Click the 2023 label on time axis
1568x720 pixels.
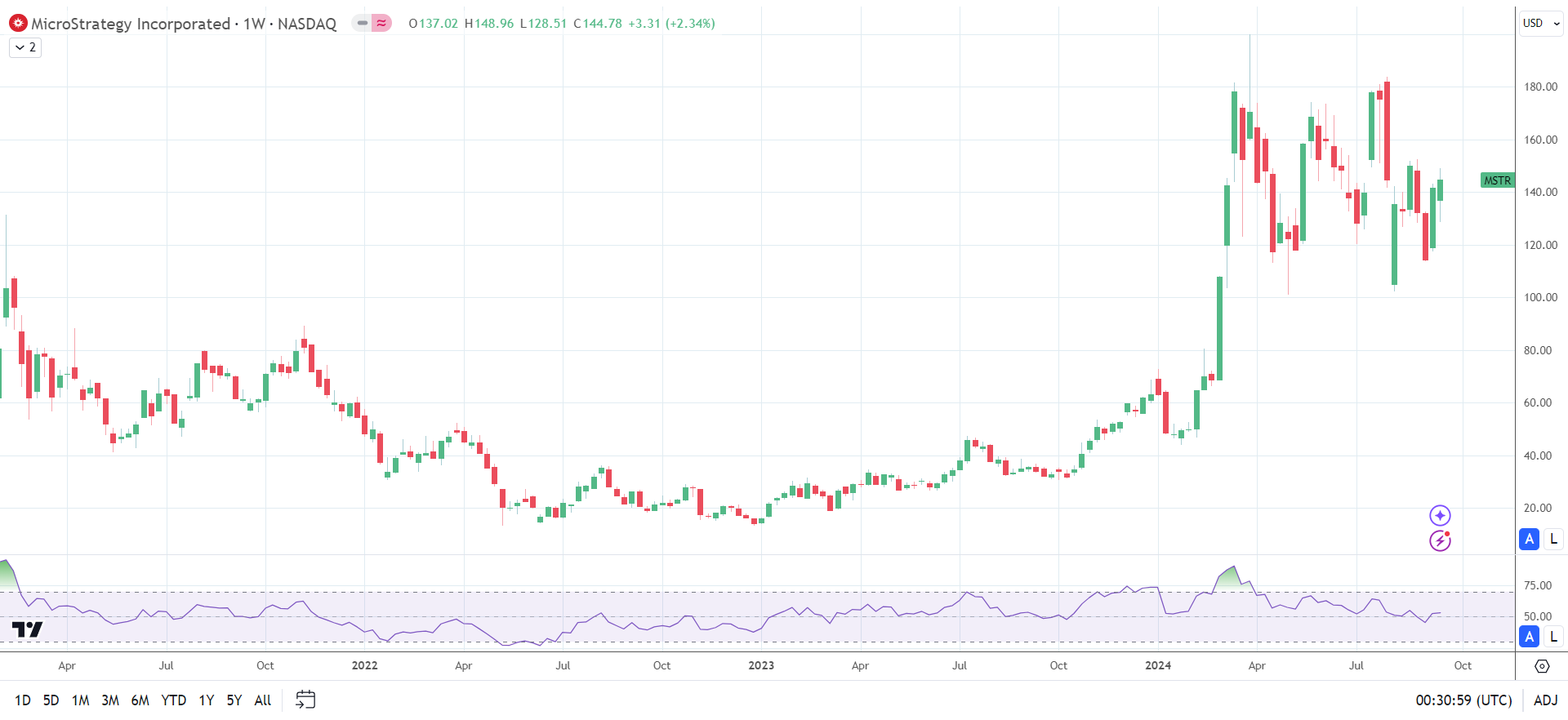pyautogui.click(x=761, y=665)
